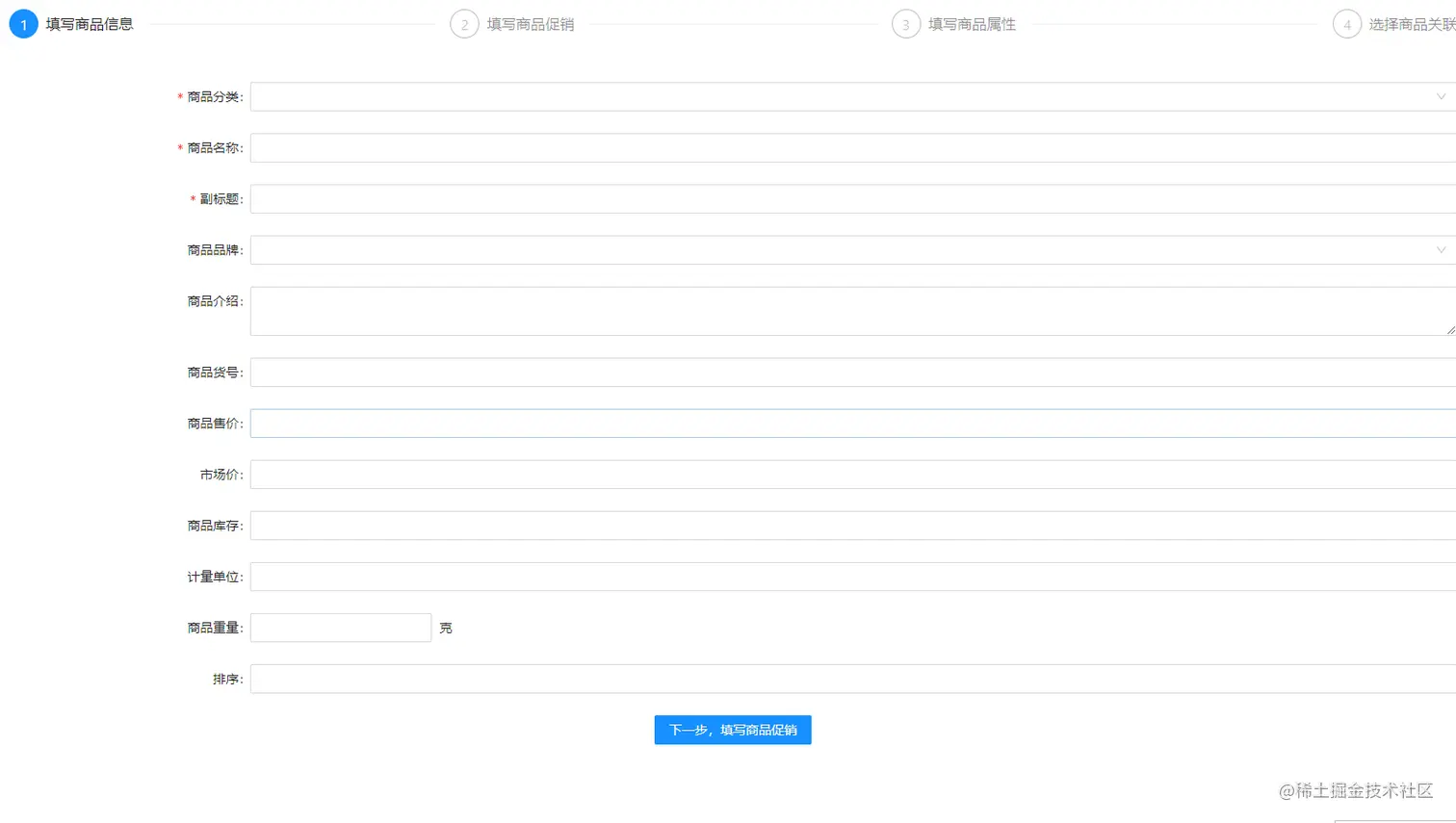Focus the 商品货号 input field
This screenshot has height=823, width=1456.
(853, 373)
